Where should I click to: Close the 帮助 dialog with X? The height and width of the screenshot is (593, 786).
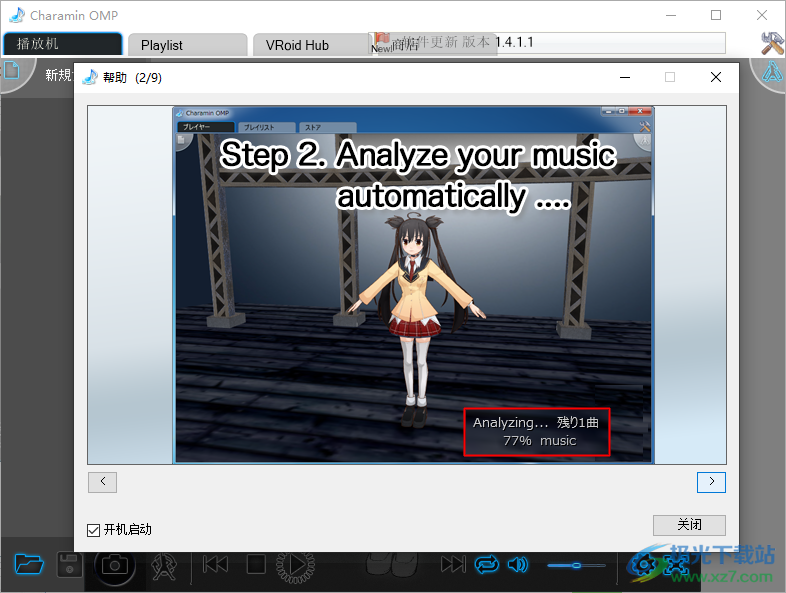(716, 77)
